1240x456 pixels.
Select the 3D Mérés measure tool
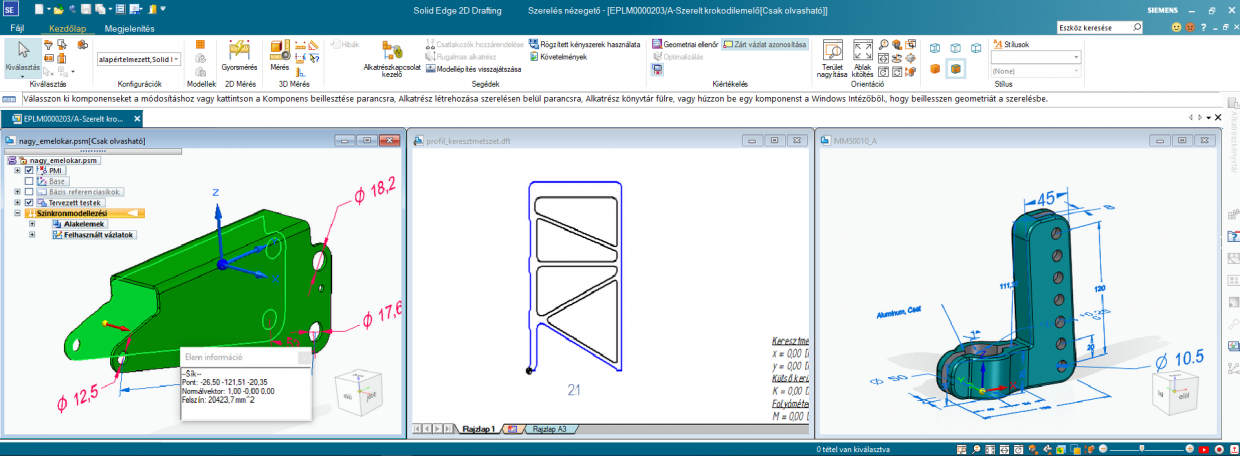(279, 54)
